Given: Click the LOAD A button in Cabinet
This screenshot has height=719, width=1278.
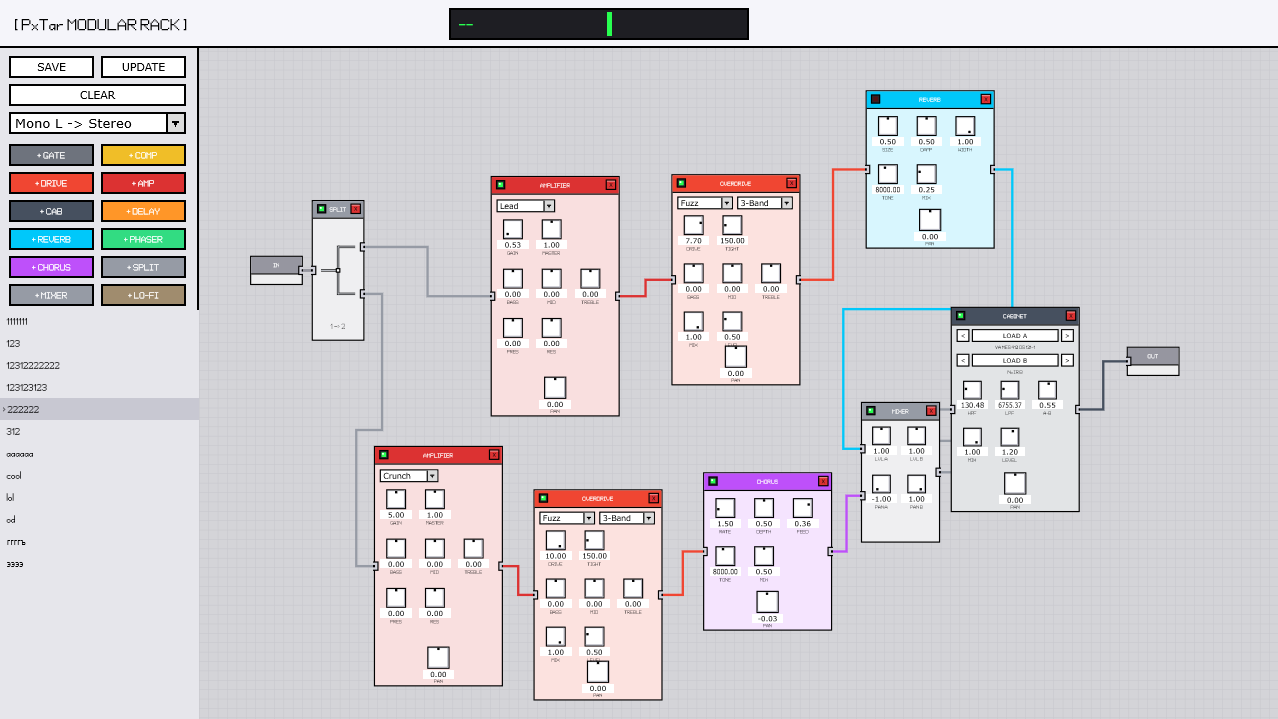Looking at the screenshot, I should pyautogui.click(x=1015, y=336).
